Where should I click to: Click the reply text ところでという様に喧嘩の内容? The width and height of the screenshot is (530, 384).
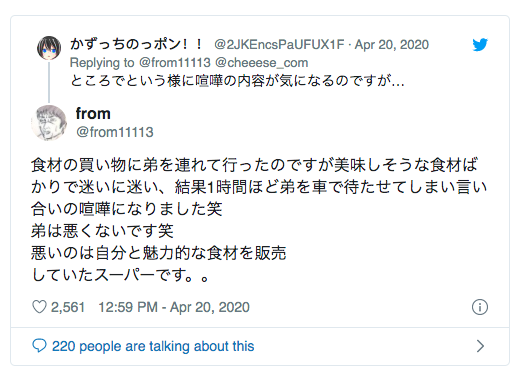click(x=237, y=81)
